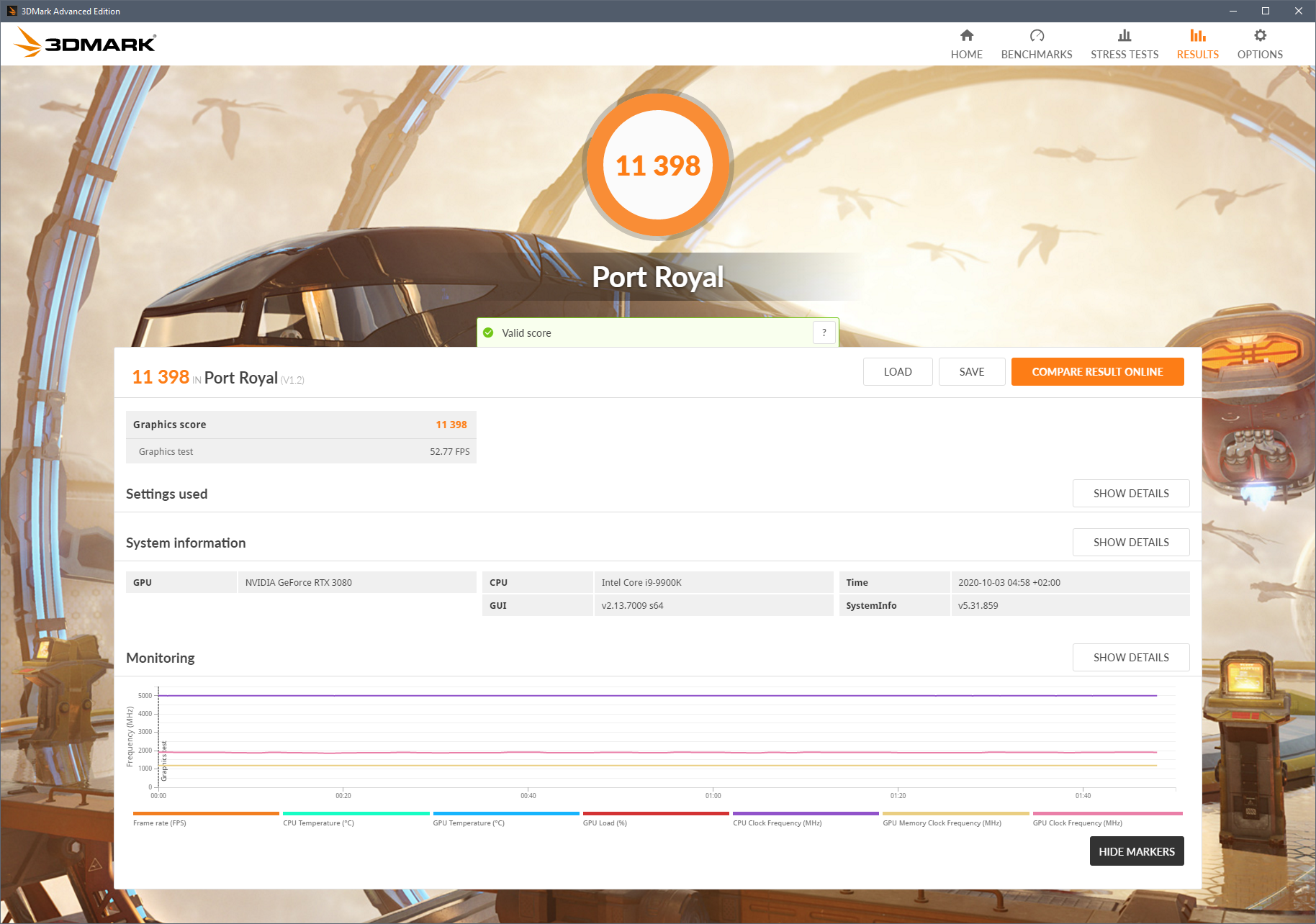Screen dimensions: 1316x924
Task: Minimize the 3DMark window
Action: 1232,11
